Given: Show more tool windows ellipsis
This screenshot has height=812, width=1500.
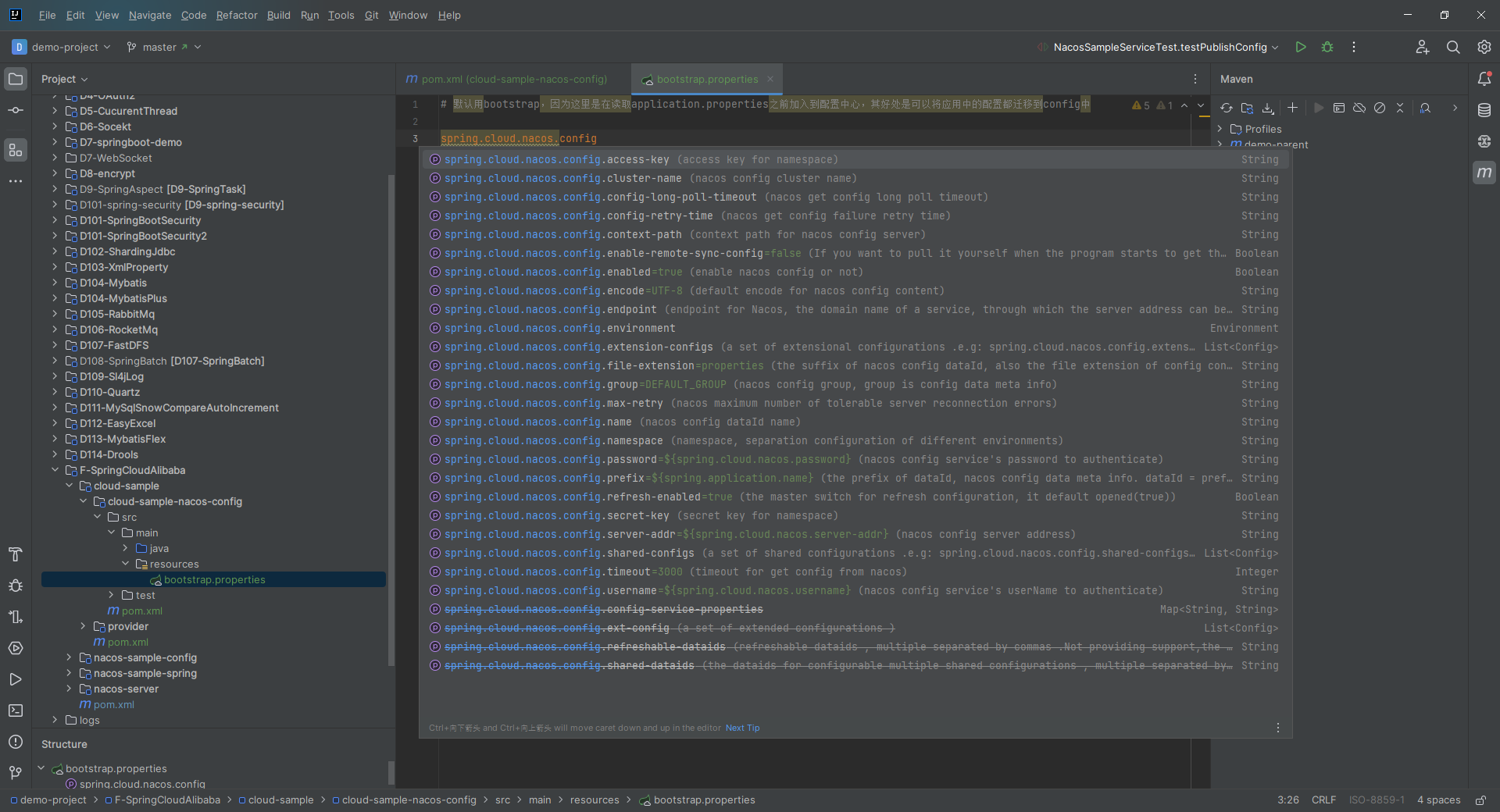Looking at the screenshot, I should click(x=16, y=181).
